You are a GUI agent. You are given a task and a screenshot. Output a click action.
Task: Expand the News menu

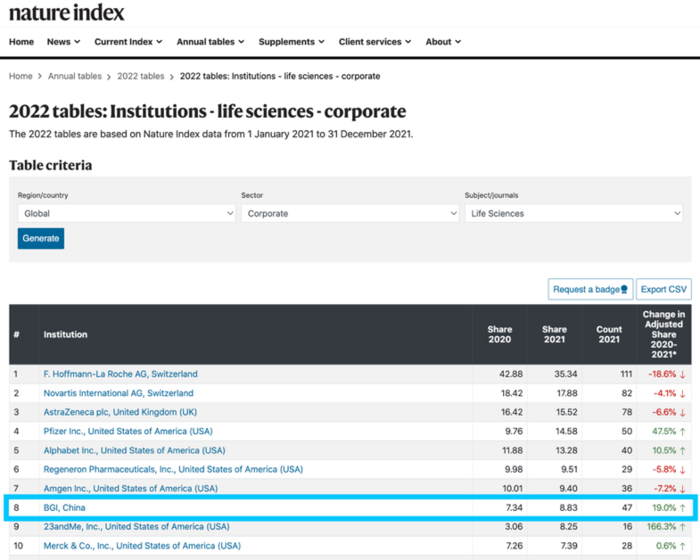[x=63, y=42]
